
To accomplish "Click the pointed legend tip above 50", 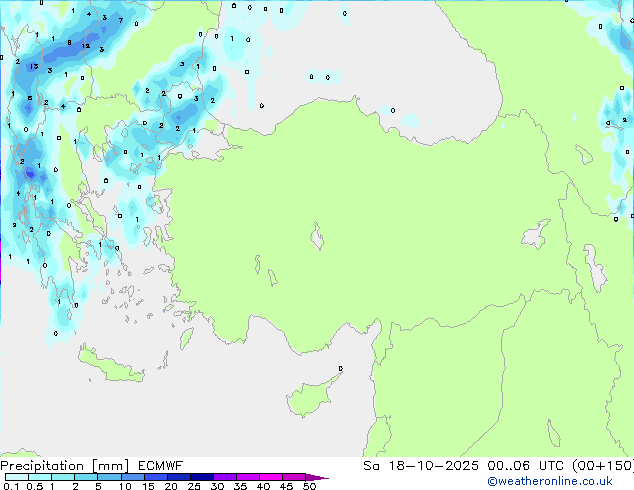I will pos(317,477).
